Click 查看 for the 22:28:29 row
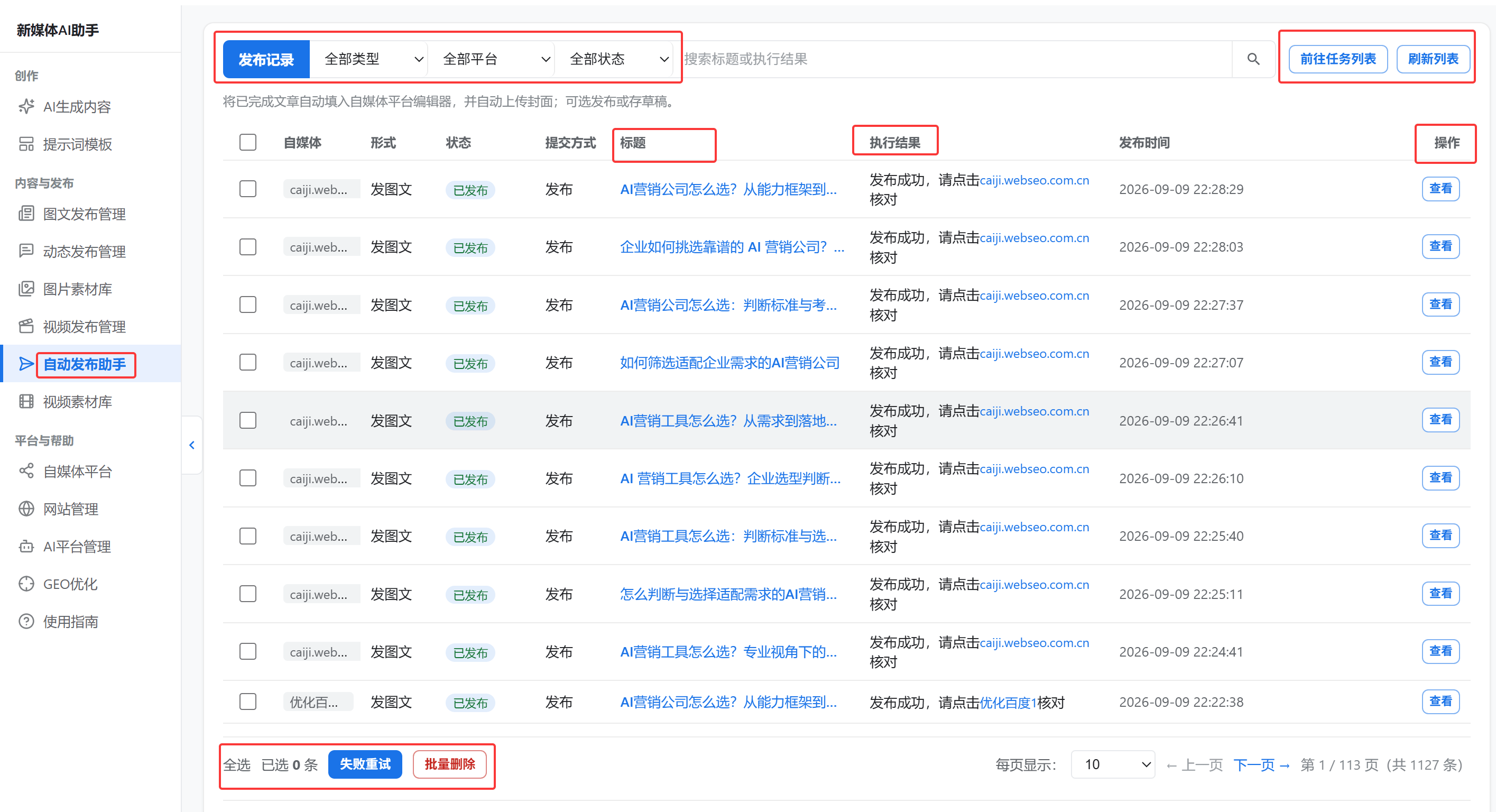The image size is (1496, 812). point(1440,188)
